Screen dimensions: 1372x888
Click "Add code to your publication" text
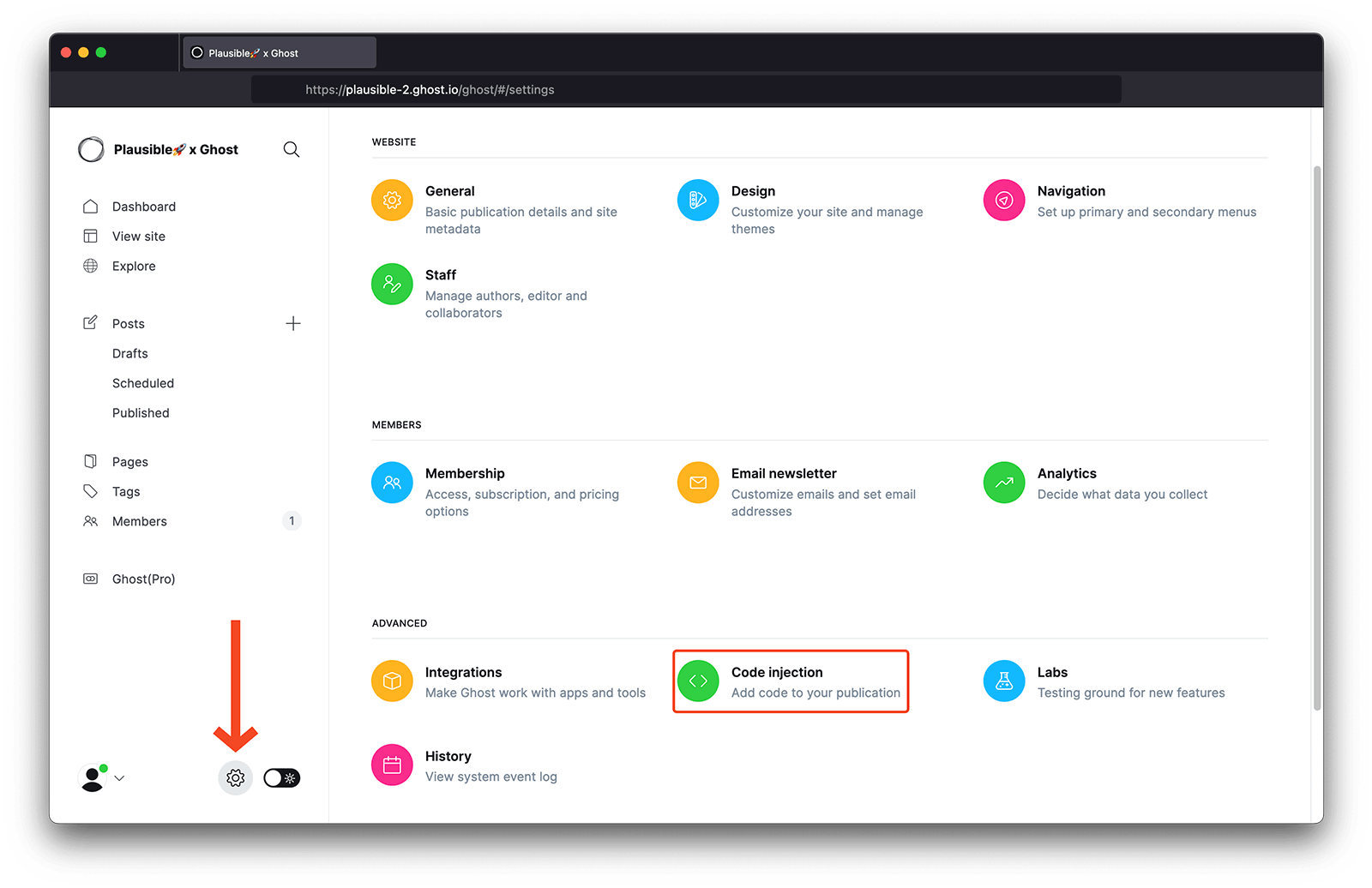[815, 693]
